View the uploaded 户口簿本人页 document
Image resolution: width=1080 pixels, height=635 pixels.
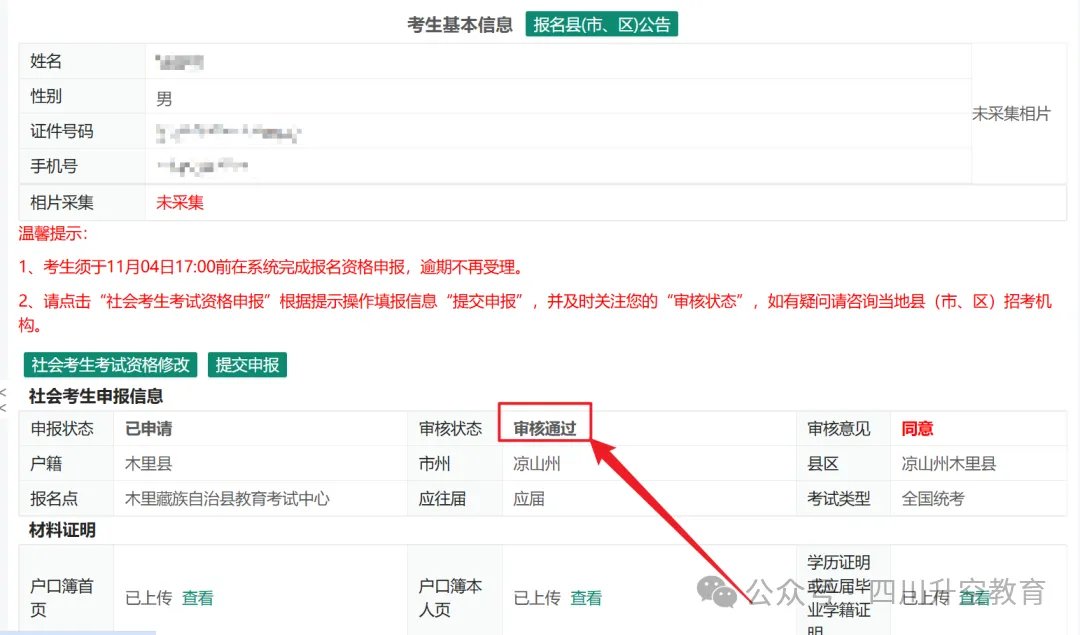coord(586,598)
